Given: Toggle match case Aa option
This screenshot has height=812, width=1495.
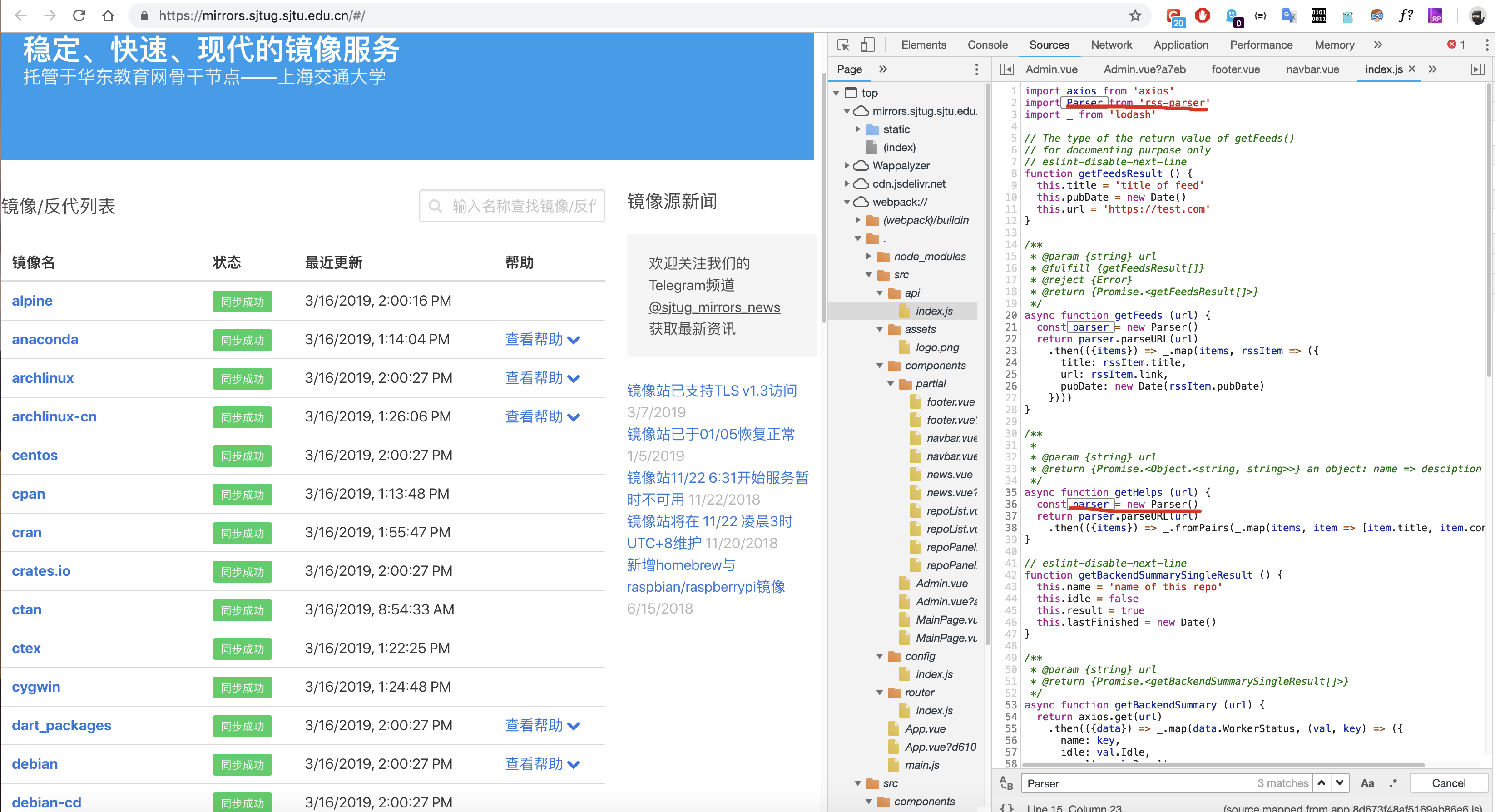Looking at the screenshot, I should pos(1367,783).
